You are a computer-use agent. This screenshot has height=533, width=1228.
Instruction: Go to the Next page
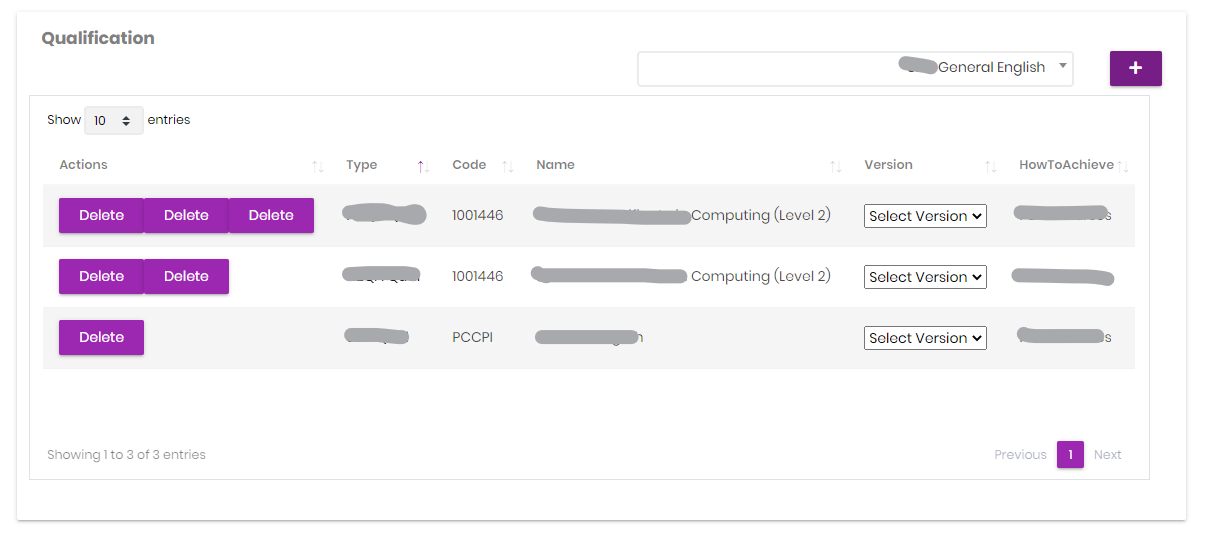tap(1107, 455)
